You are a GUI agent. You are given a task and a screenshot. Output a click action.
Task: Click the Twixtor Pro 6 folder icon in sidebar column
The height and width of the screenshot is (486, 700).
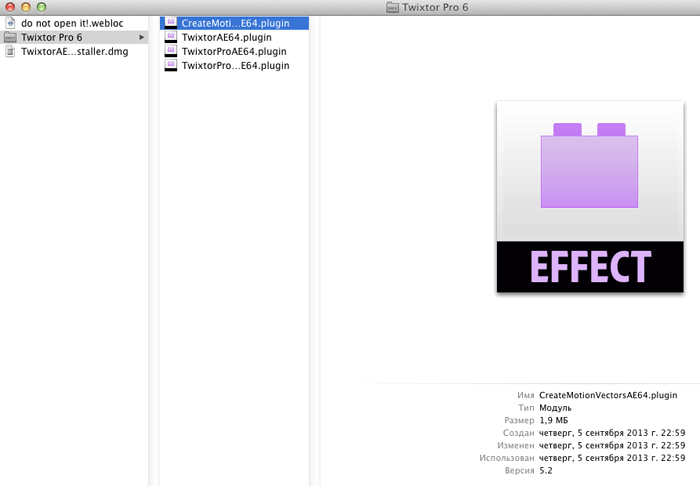click(x=10, y=37)
